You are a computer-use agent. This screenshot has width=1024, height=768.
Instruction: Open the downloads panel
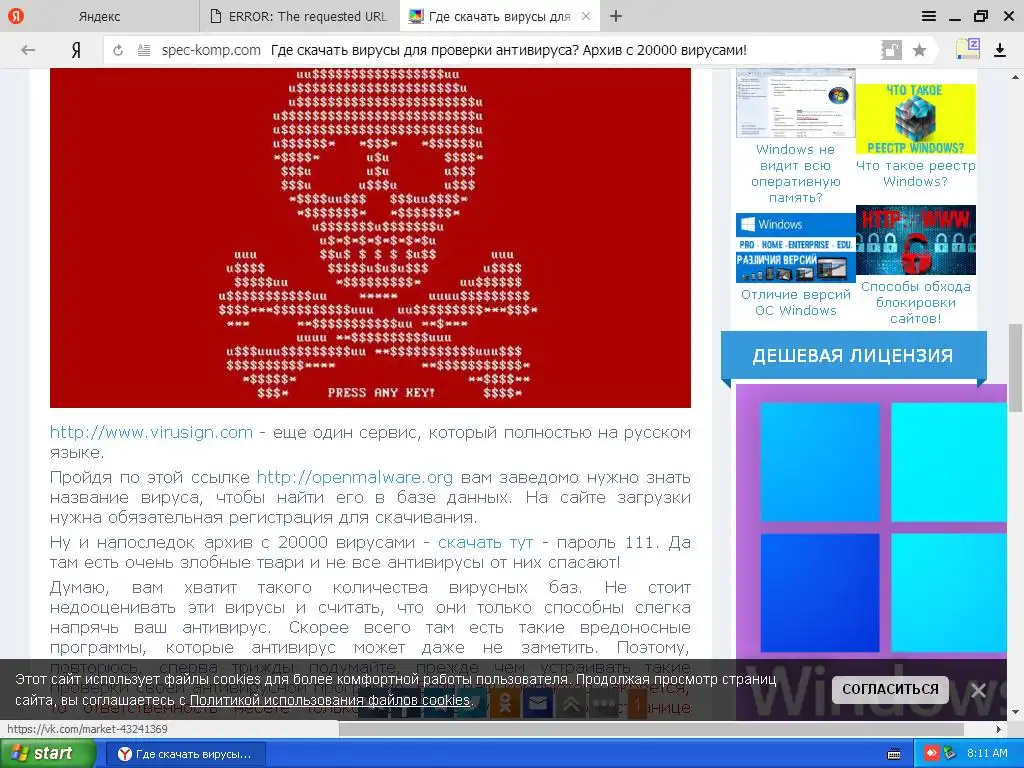(x=1000, y=50)
